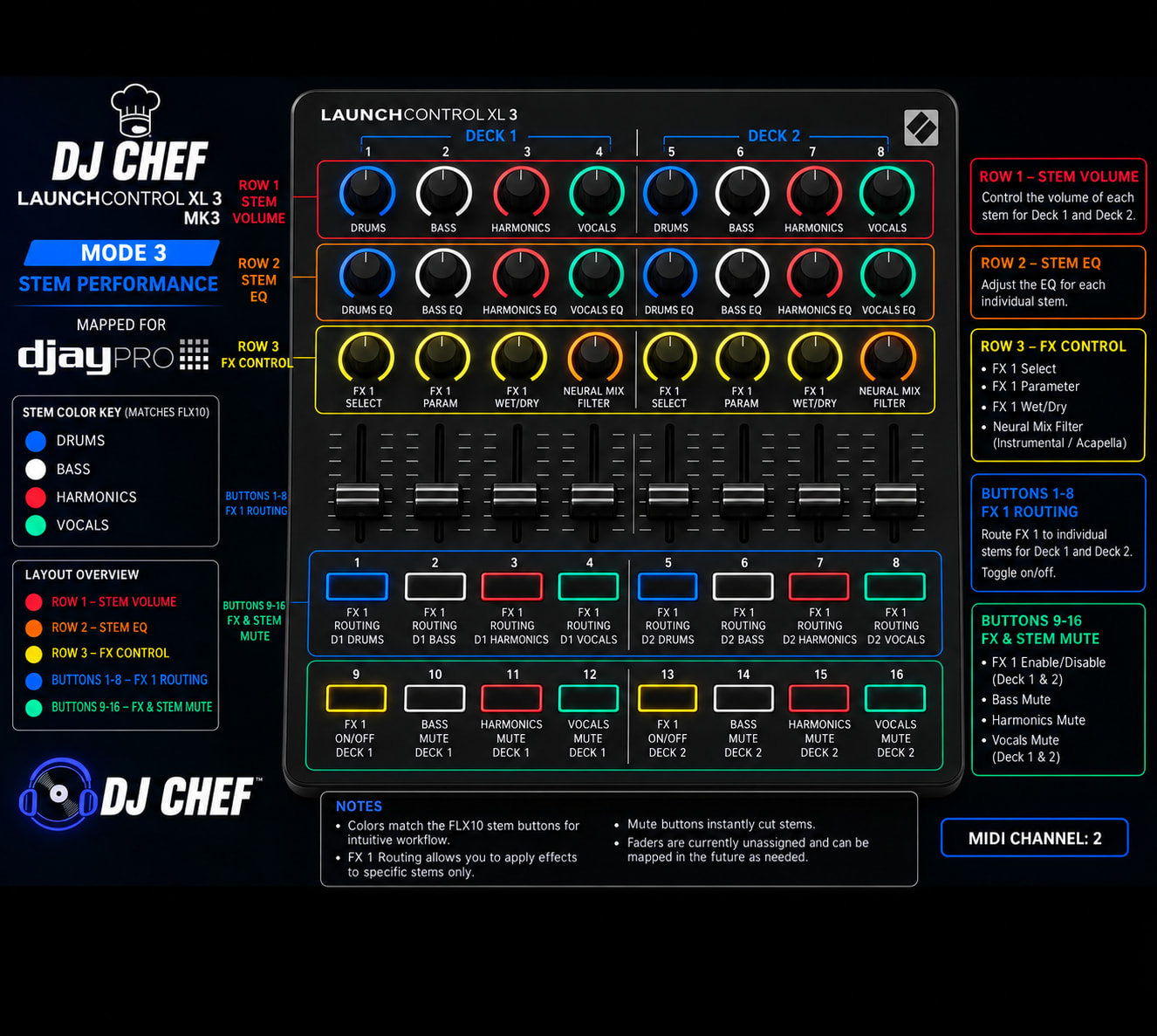Click the 'MIDI CHANNEL: 2' box
Viewport: 1157px width, 1036px height.
coord(1035,838)
